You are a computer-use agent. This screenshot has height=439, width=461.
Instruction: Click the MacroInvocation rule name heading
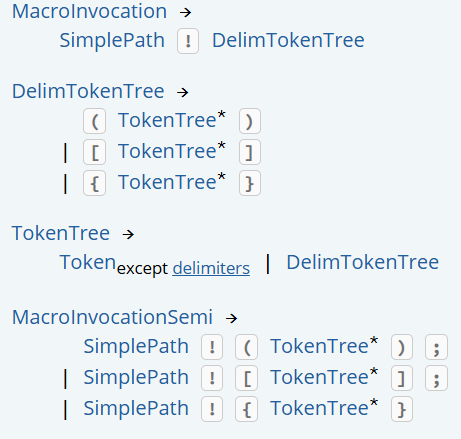coord(89,12)
